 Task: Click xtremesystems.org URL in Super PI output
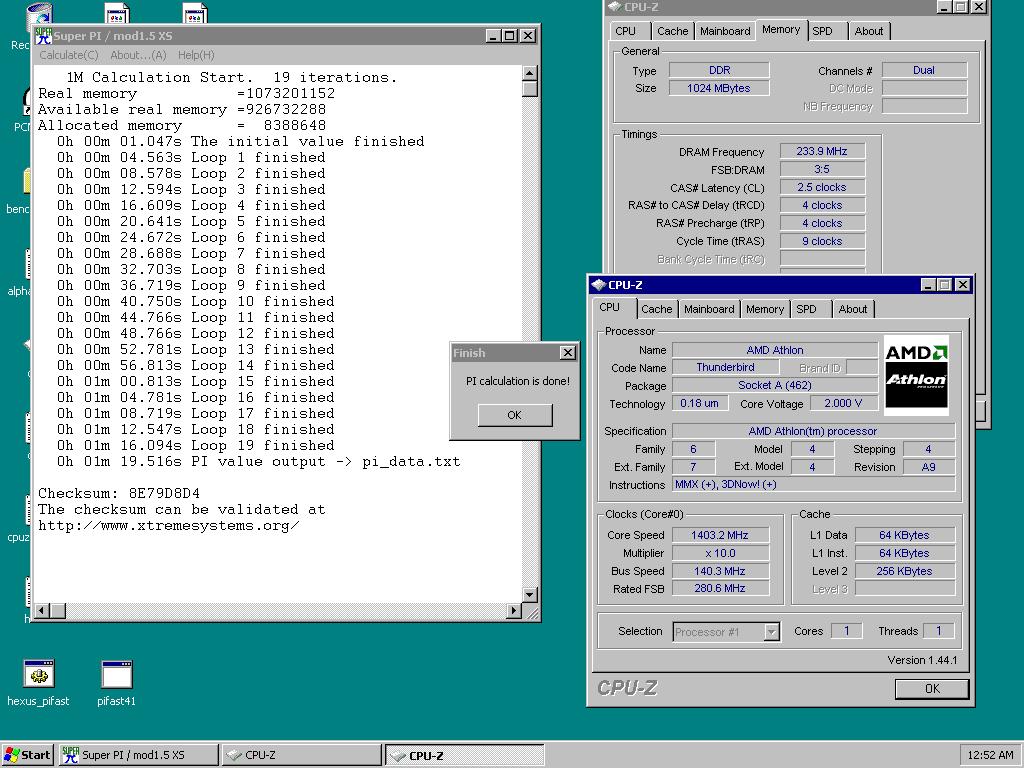(x=168, y=526)
